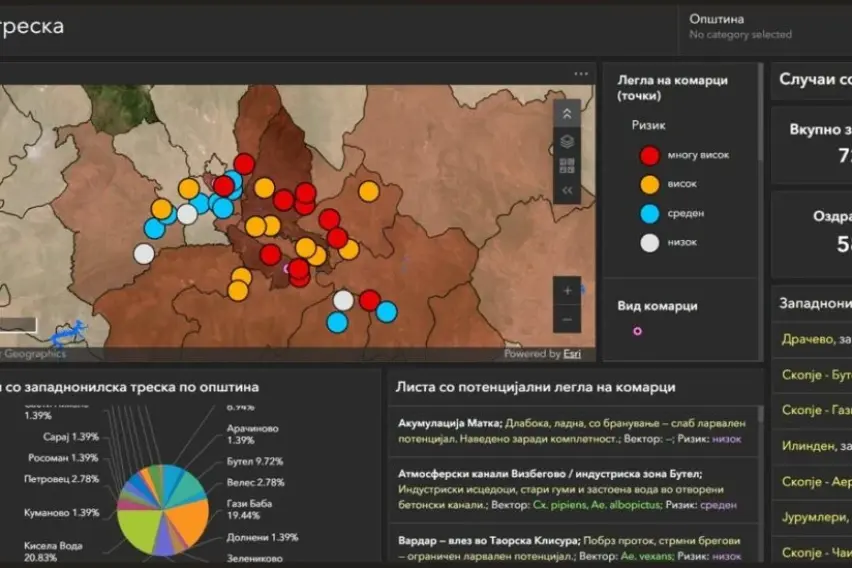This screenshot has height=568, width=852.
Task: Select the topmost red mosquito site point on the map
Action: click(x=244, y=164)
